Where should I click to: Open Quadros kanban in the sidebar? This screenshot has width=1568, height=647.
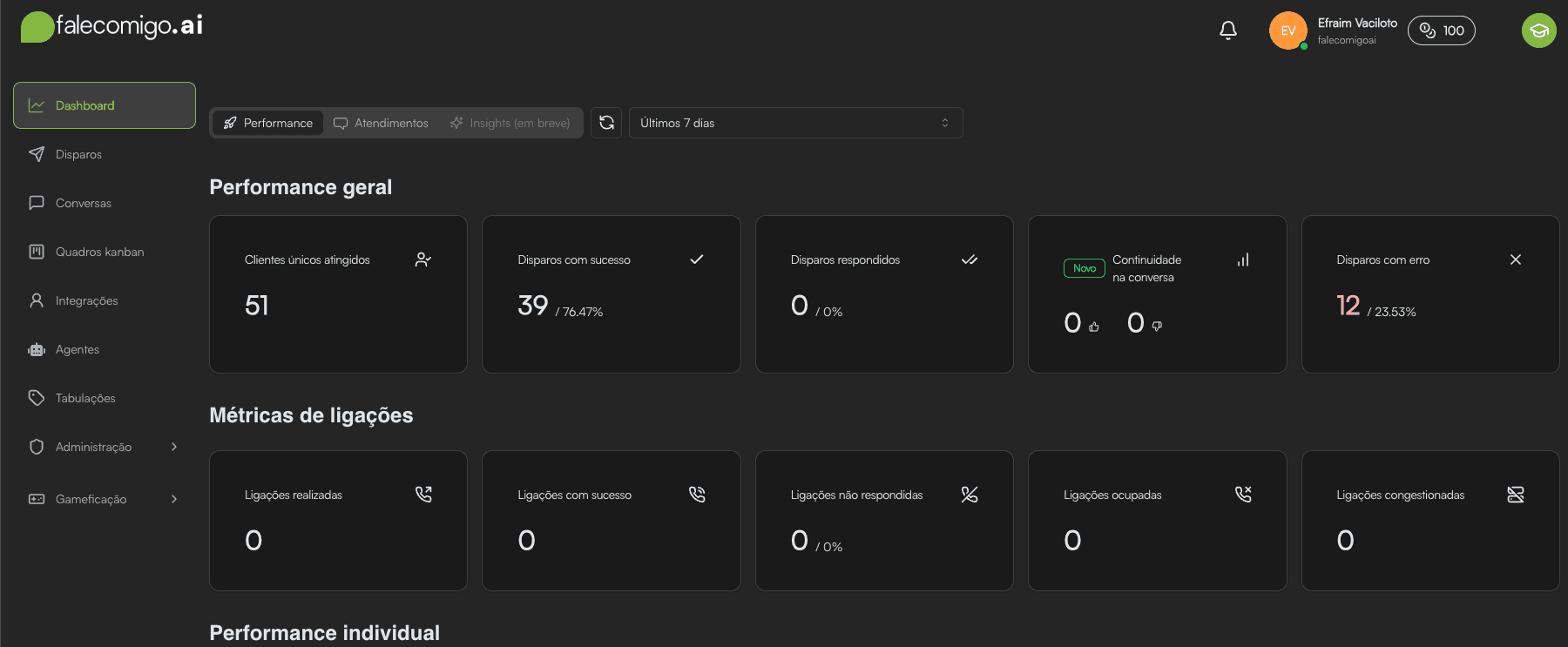coord(105,252)
